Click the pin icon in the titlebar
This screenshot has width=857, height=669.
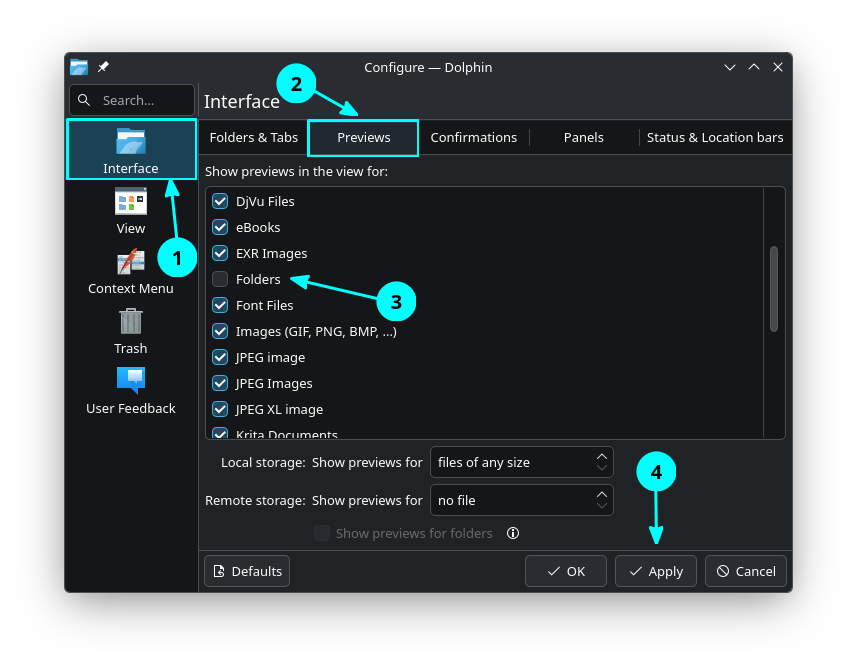point(101,67)
